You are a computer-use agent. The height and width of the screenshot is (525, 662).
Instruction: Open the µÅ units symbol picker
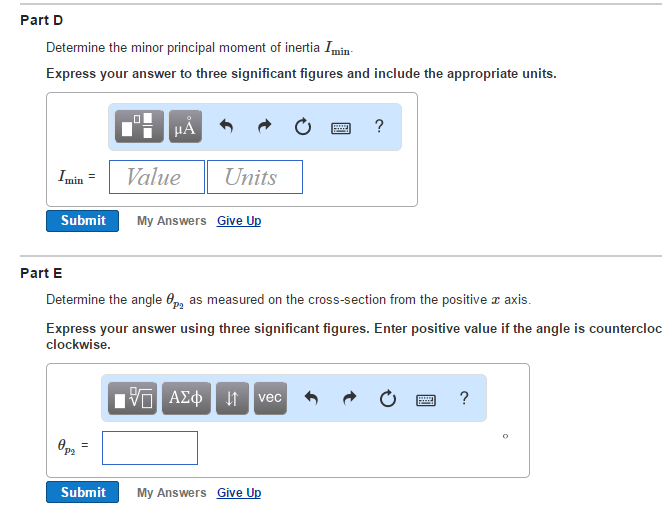185,126
